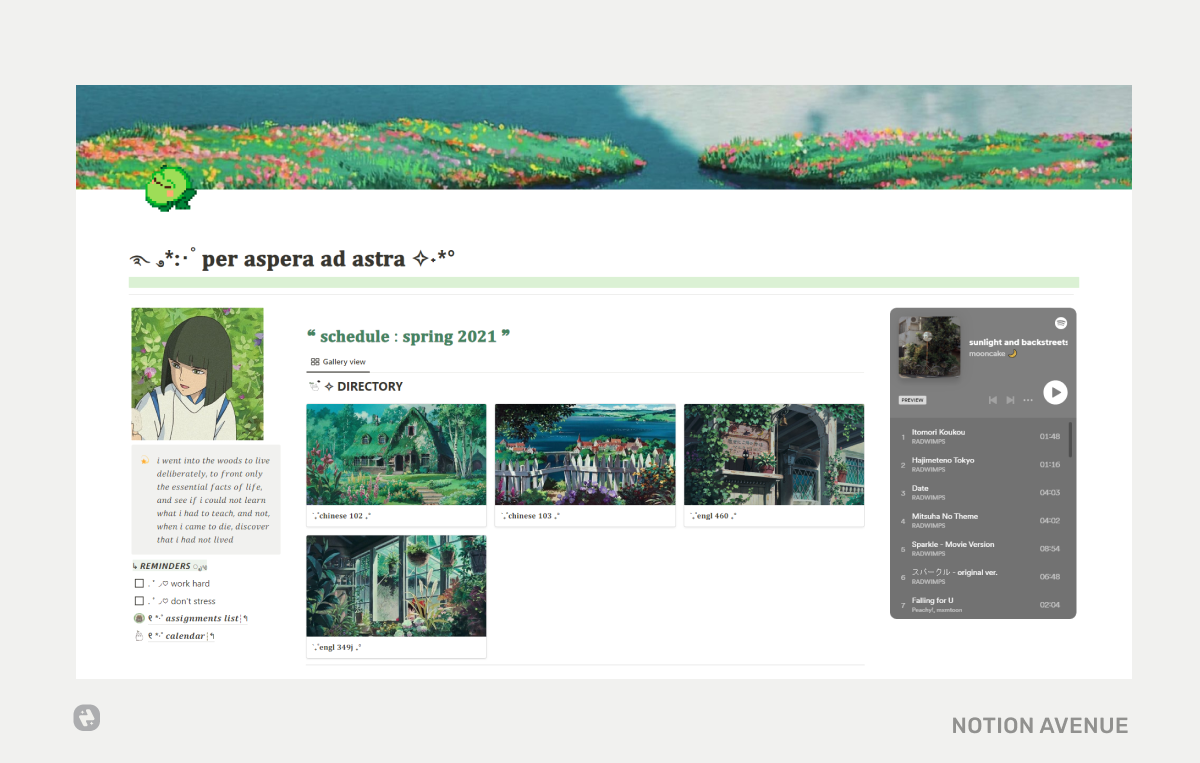1200x763 pixels.
Task: Open the engl 349j gallery card image
Action: pos(396,586)
